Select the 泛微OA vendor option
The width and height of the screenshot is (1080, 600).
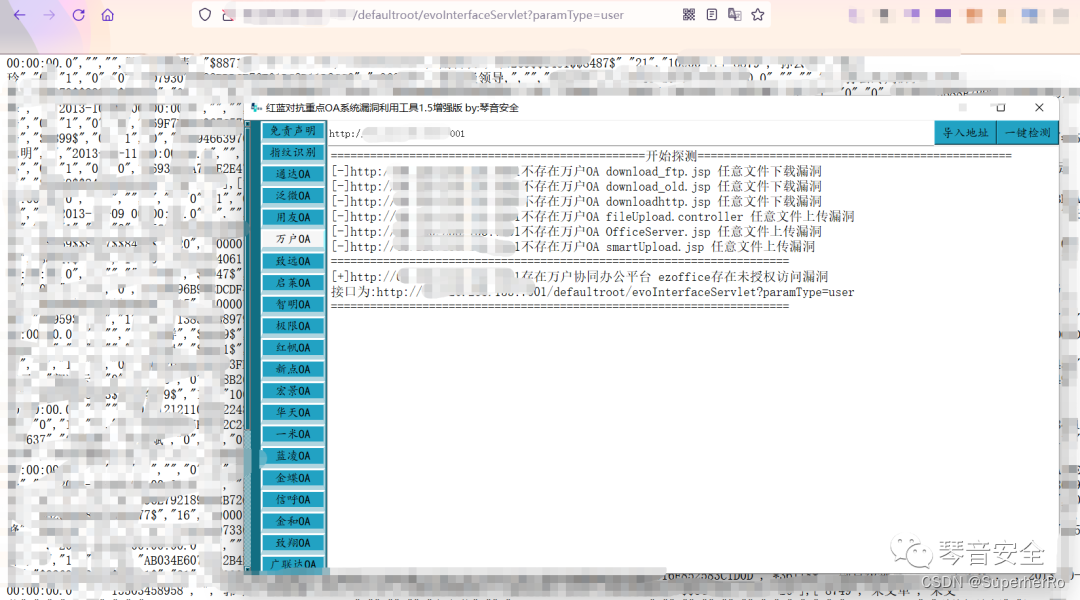[x=293, y=195]
